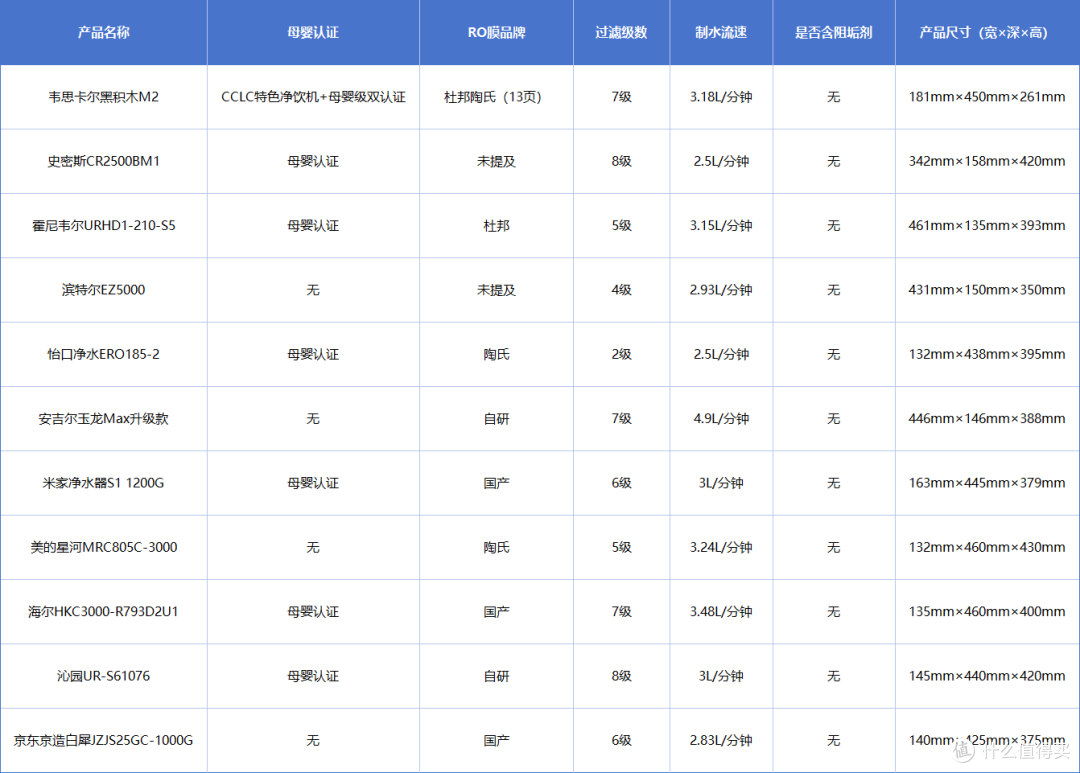This screenshot has height=773, width=1080.
Task: Select product name 米家净水器S1 1200G
Action: pyautogui.click(x=103, y=483)
